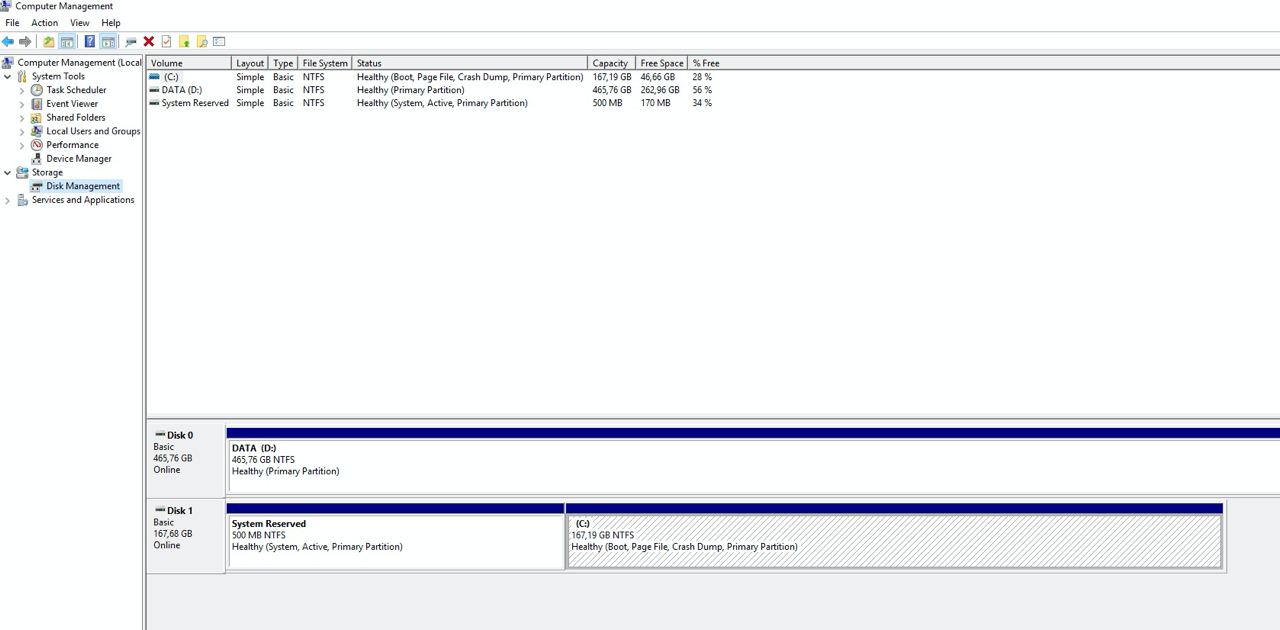Screen dimensions: 1280x630
Task: Click the list settings toolbar icon at right end
Action: pos(219,42)
